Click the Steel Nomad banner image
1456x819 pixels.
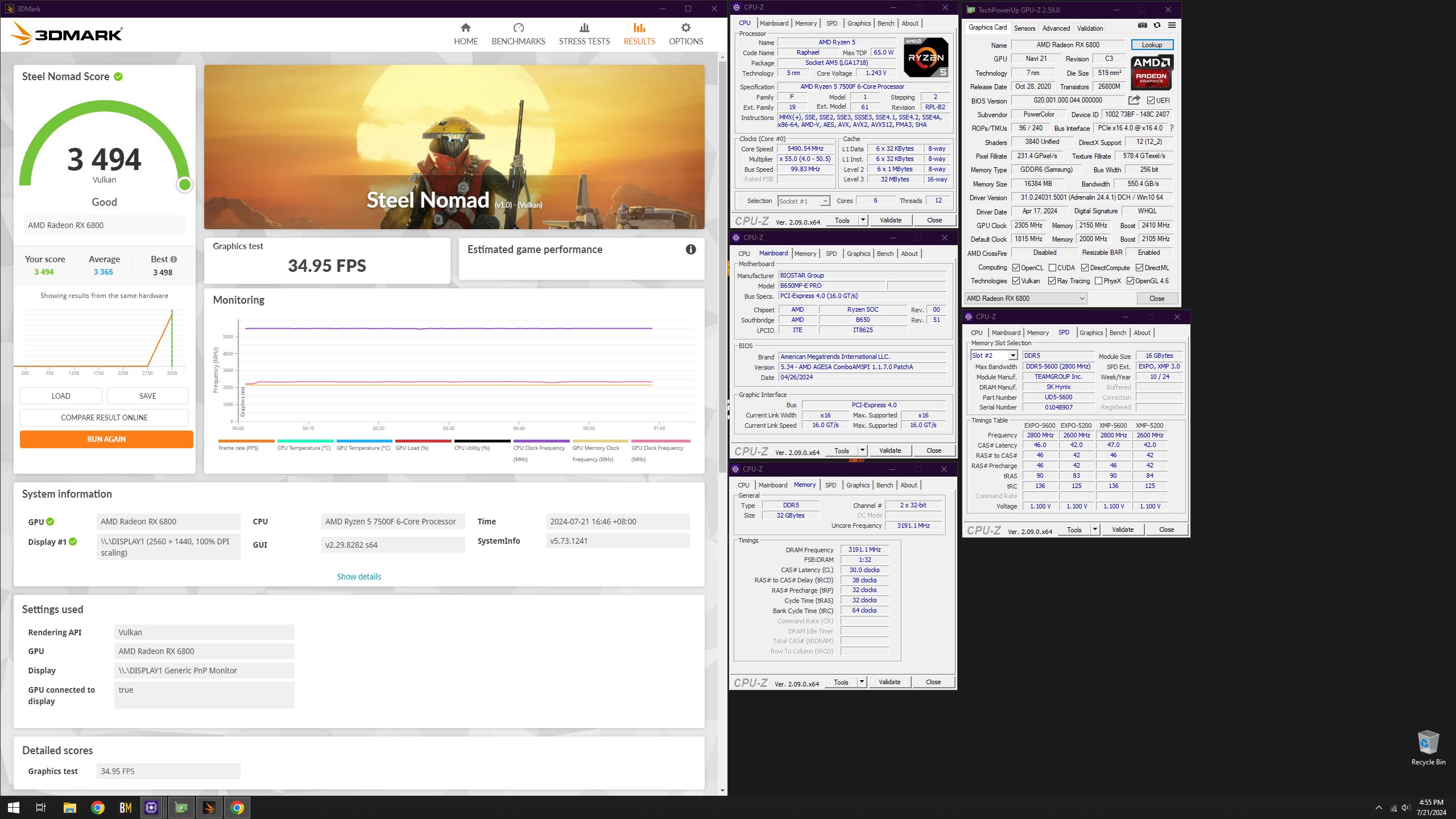click(x=454, y=147)
